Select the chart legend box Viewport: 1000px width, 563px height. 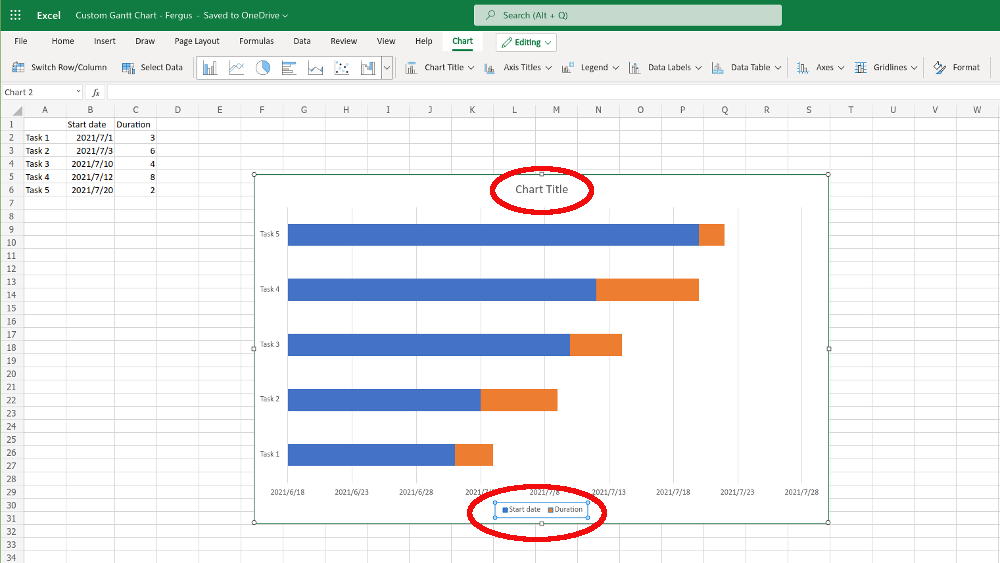pyautogui.click(x=541, y=509)
